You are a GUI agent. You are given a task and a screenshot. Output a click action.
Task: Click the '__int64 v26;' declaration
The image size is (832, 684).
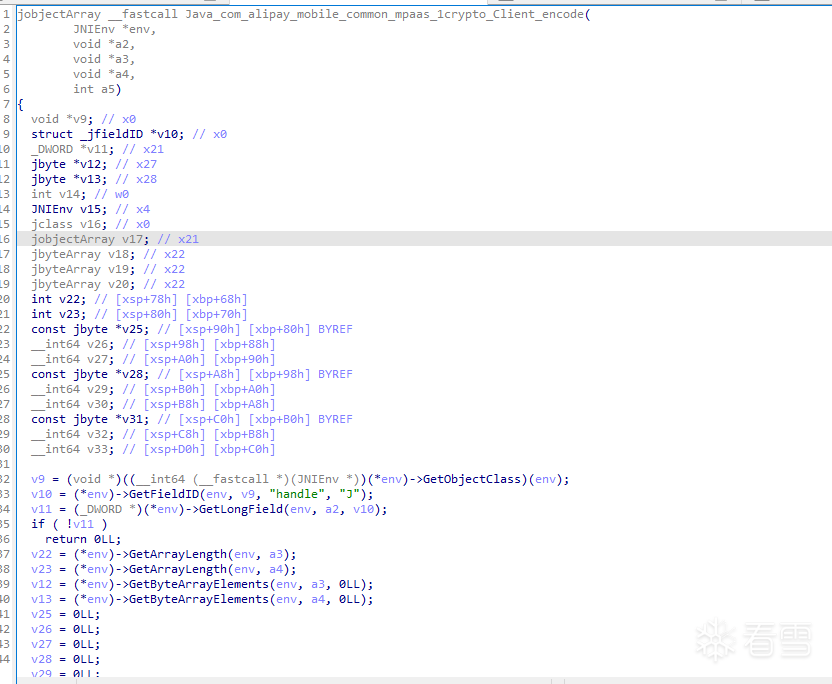[73, 344]
